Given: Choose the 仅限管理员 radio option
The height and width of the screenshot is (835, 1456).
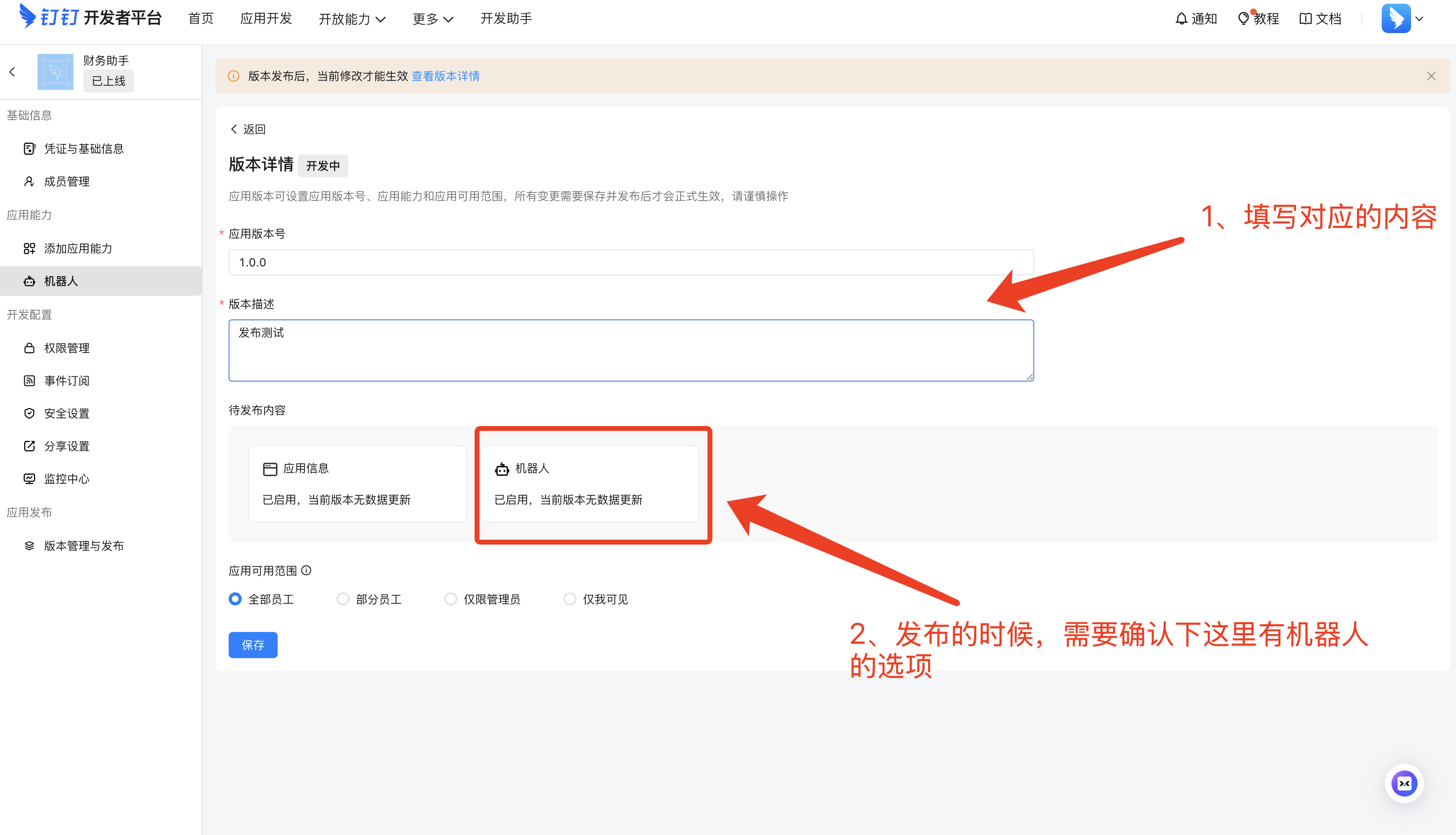Looking at the screenshot, I should click(450, 599).
